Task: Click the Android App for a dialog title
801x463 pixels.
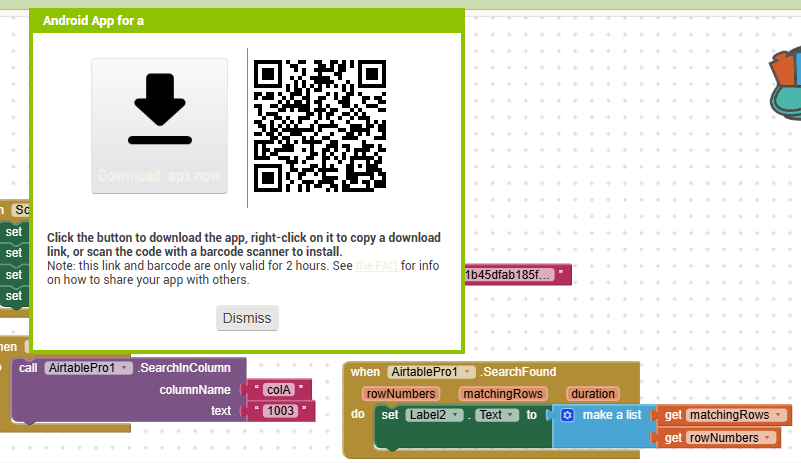Action: click(94, 20)
